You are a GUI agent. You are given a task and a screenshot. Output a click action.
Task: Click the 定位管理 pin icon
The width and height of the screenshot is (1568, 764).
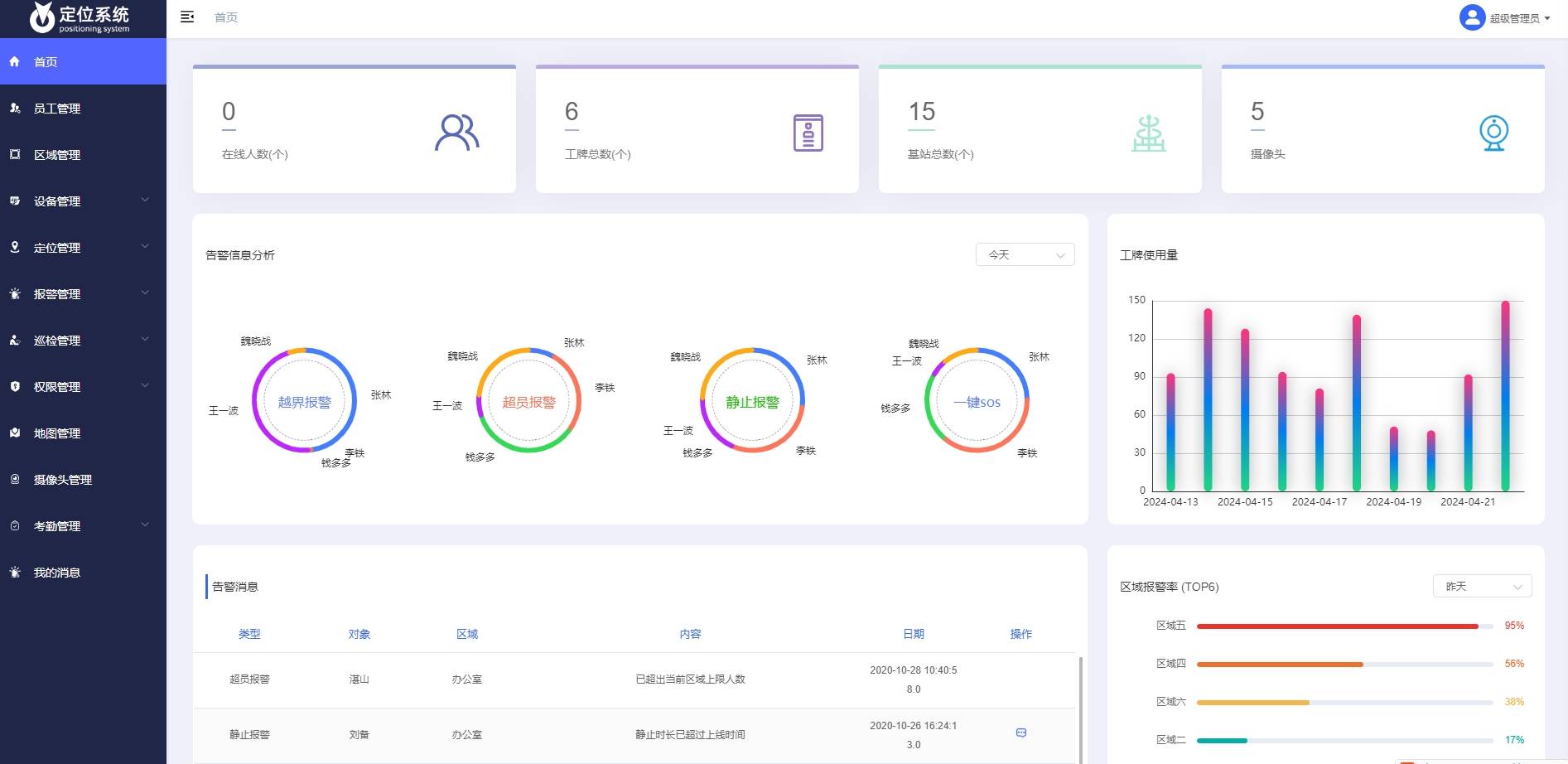pyautogui.click(x=14, y=247)
